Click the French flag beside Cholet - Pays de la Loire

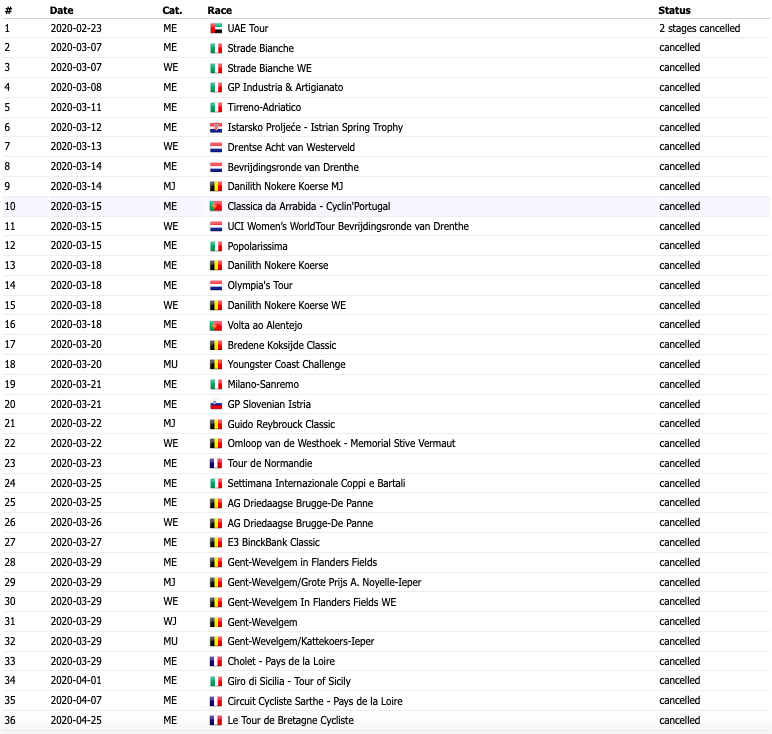click(216, 661)
